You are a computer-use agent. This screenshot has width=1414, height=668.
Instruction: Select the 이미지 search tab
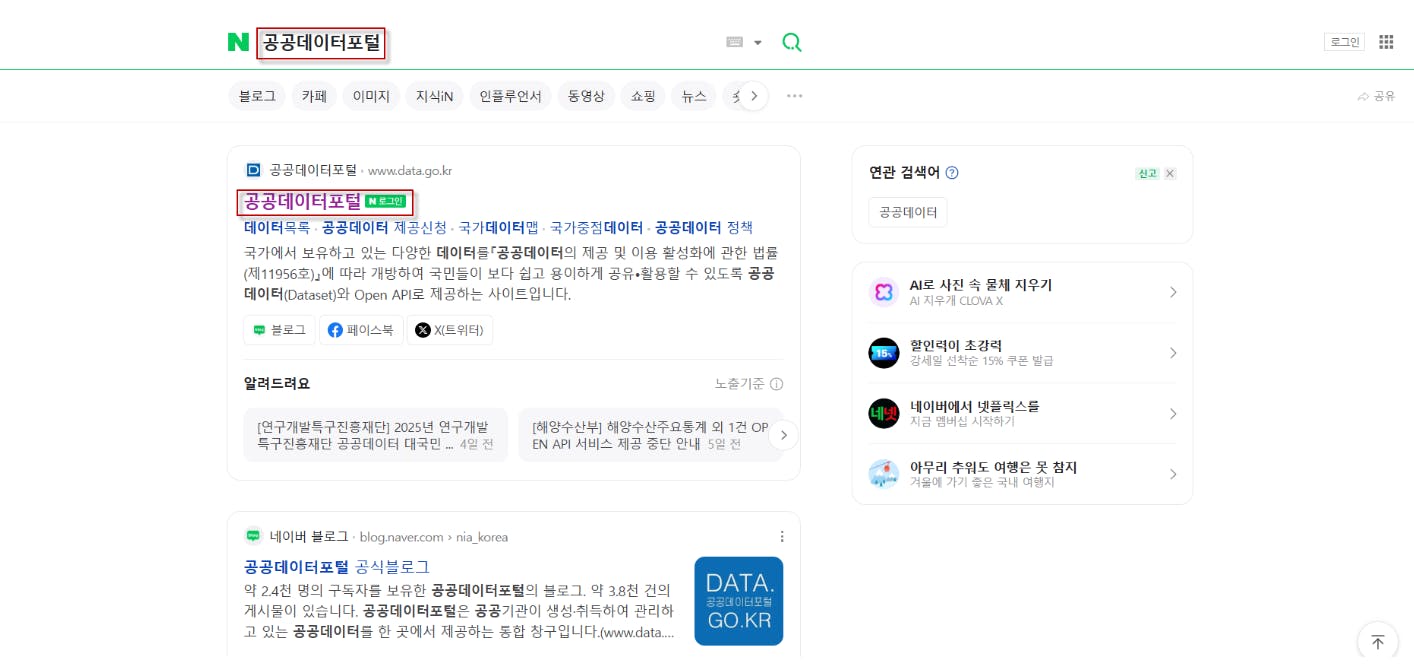(x=371, y=96)
